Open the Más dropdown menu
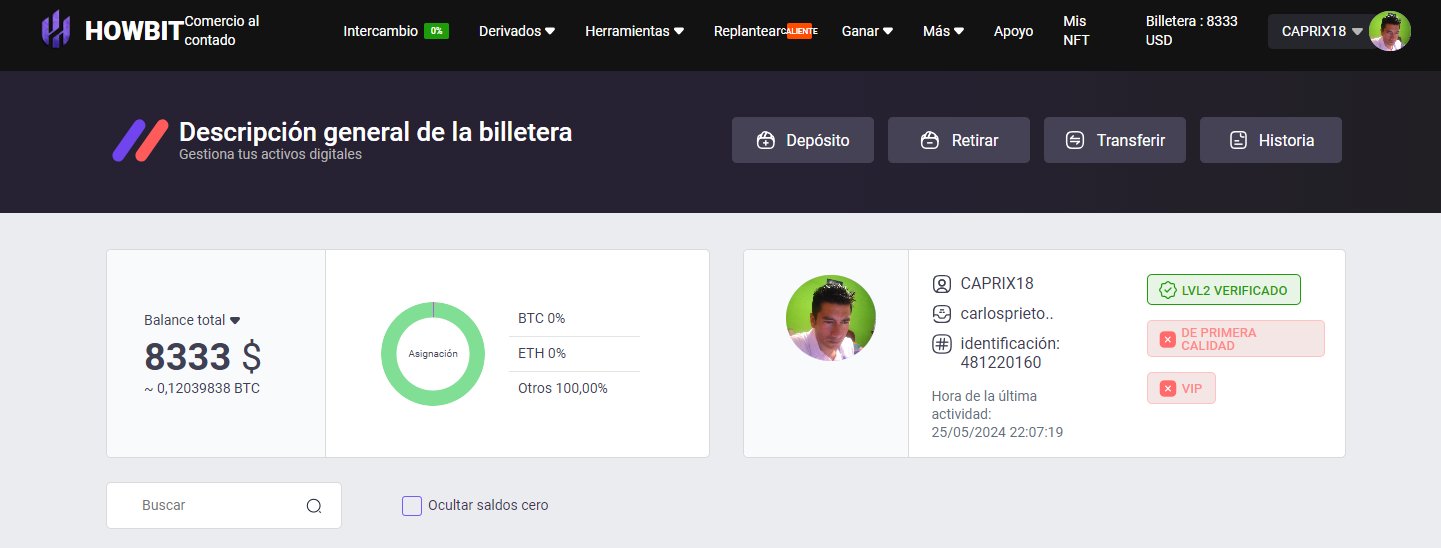1441x548 pixels. (943, 31)
